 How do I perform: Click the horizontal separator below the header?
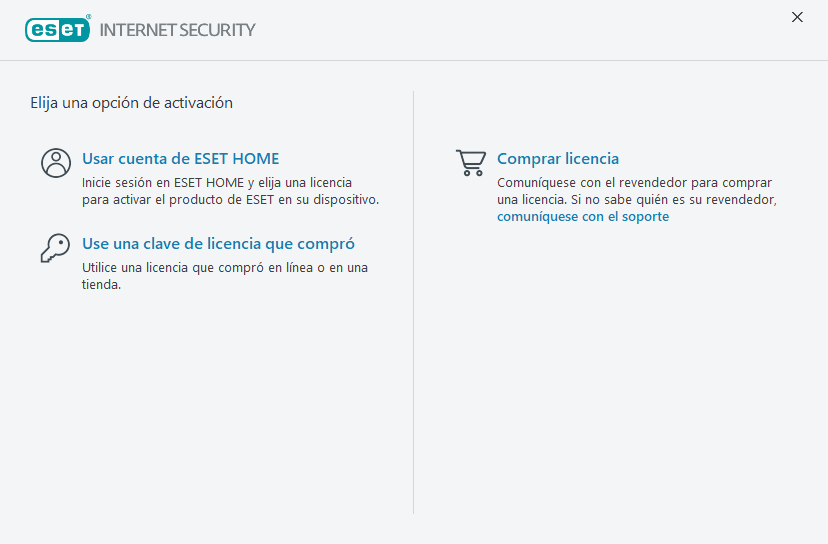[414, 61]
